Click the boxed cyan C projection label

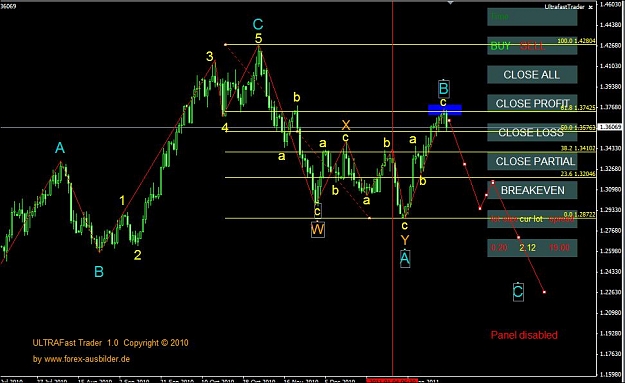(518, 292)
